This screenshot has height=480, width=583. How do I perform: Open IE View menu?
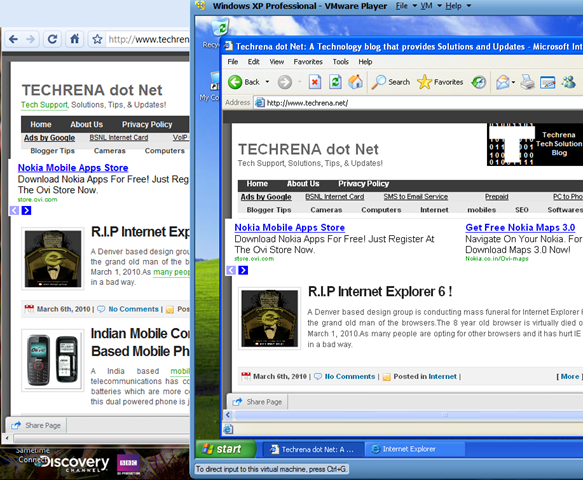pyautogui.click(x=277, y=62)
